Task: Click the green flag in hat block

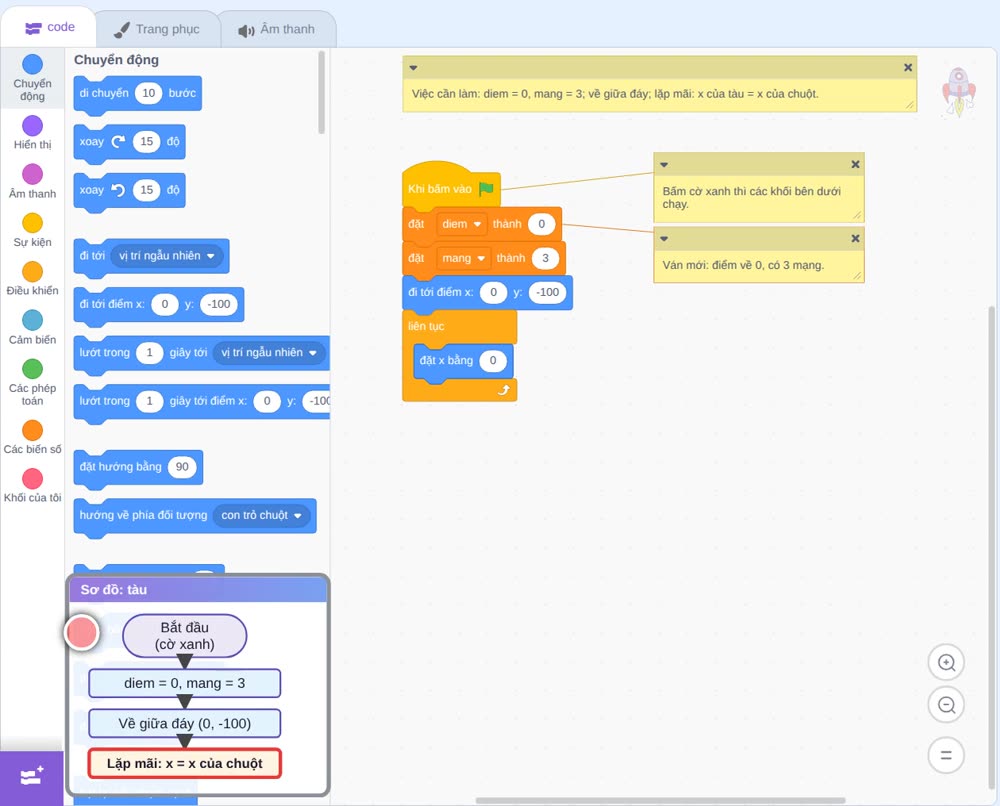Action: pyautogui.click(x=486, y=188)
